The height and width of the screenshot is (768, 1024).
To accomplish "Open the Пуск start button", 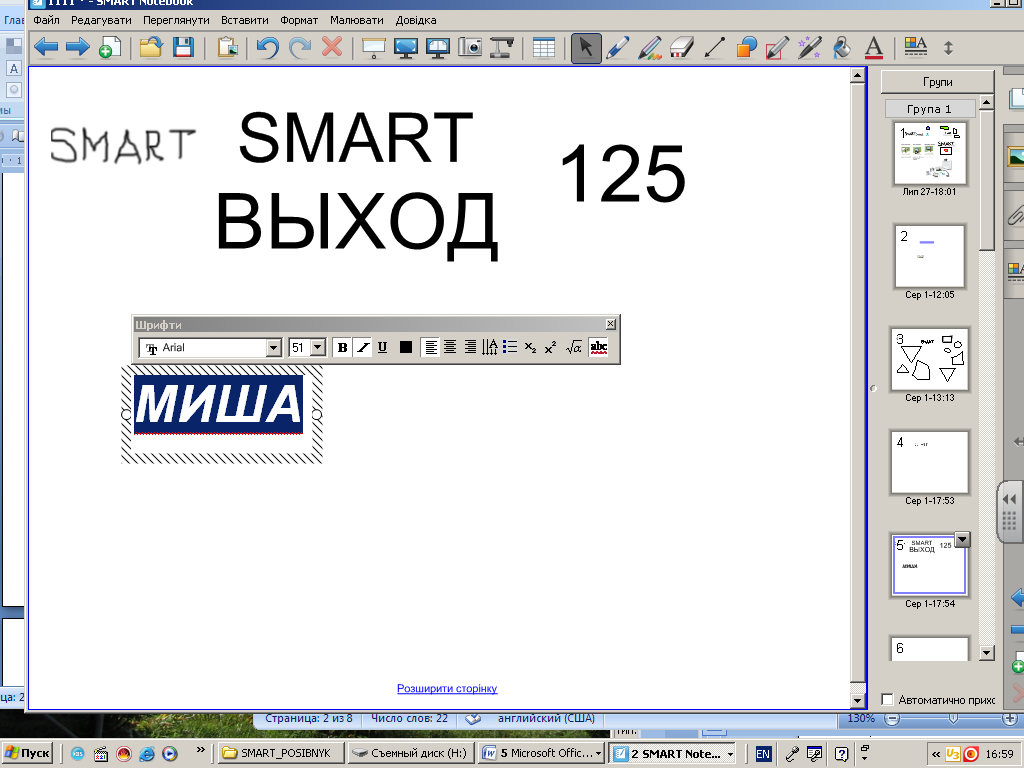I will pos(27,753).
